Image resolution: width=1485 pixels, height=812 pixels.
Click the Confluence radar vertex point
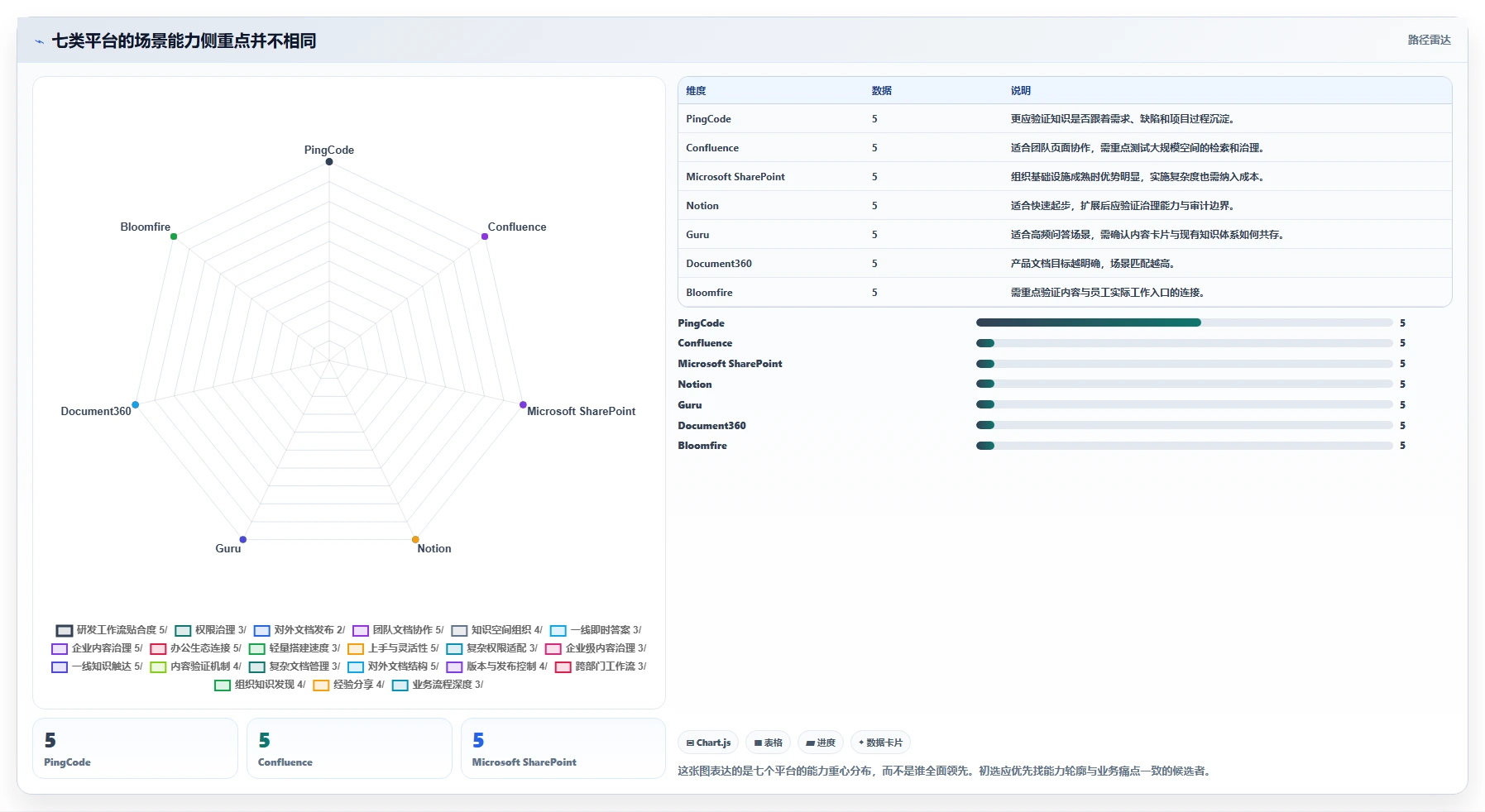[485, 236]
